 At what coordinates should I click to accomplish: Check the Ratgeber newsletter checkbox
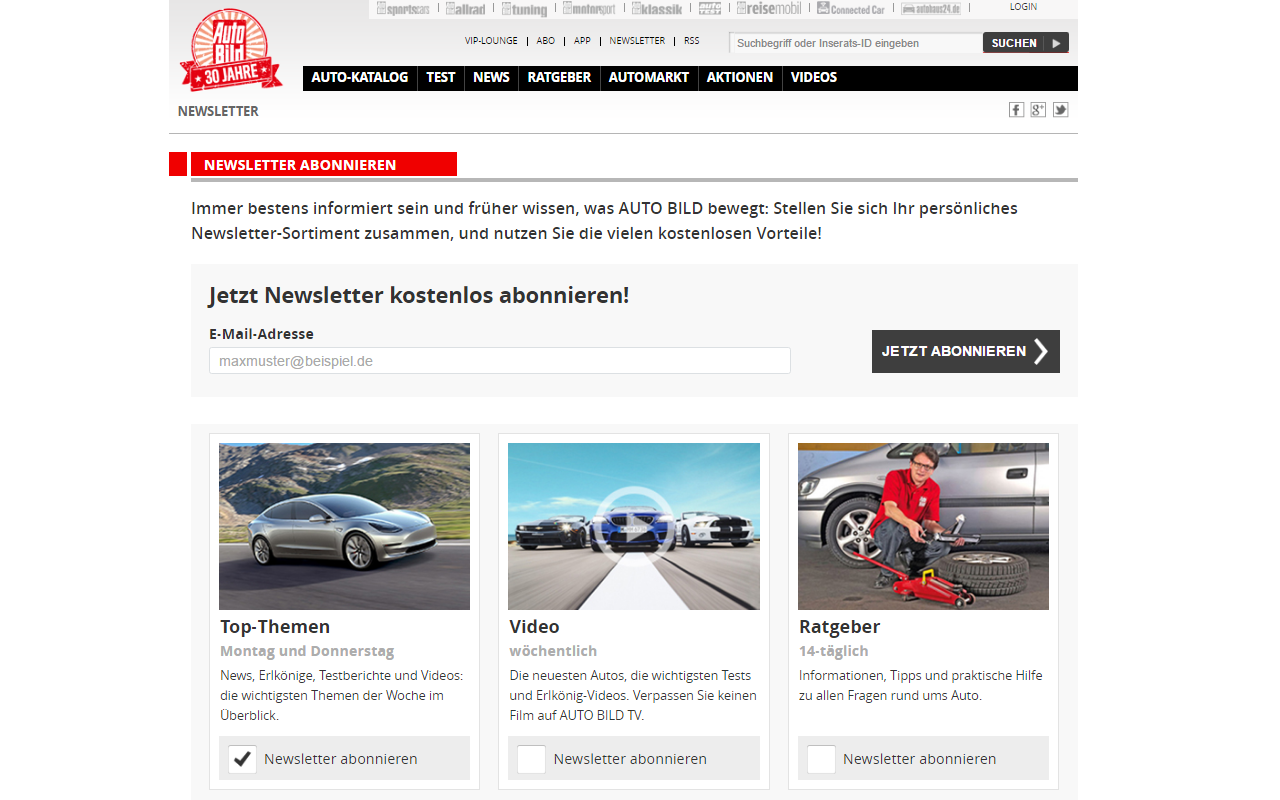tap(821, 759)
